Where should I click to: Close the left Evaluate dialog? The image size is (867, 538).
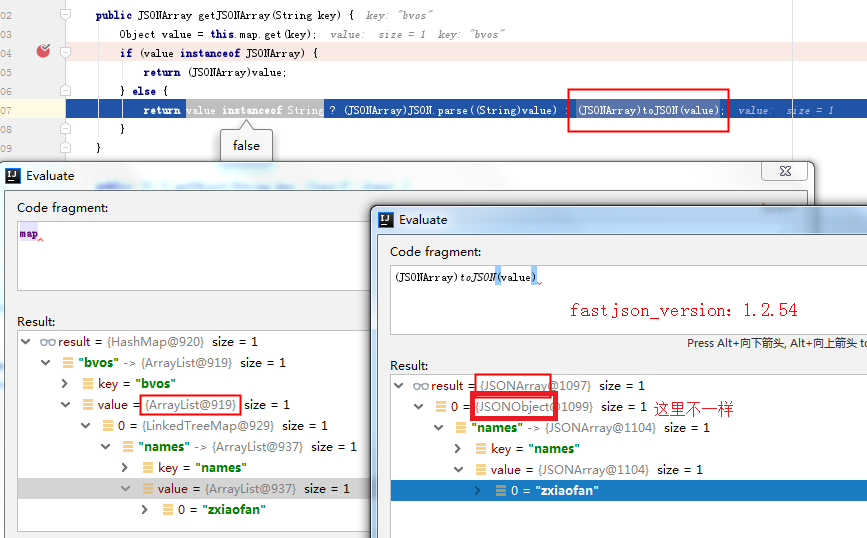785,171
